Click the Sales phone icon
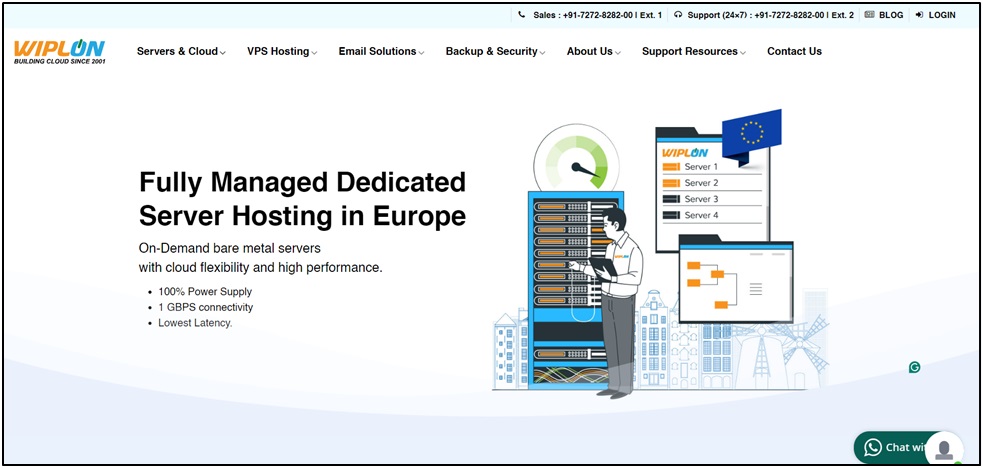This screenshot has width=983, height=468. (x=522, y=15)
